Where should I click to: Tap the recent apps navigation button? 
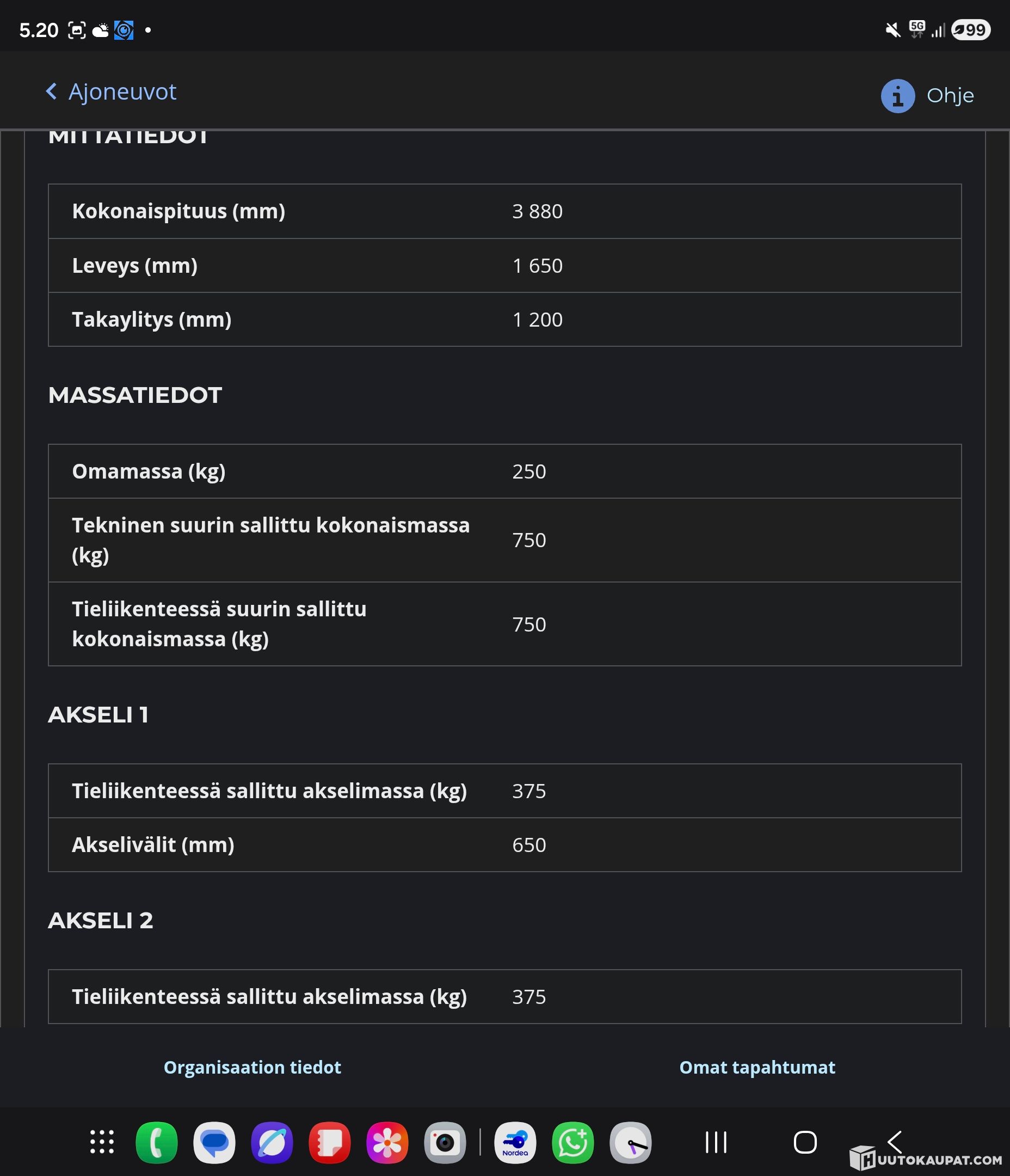[716, 1142]
